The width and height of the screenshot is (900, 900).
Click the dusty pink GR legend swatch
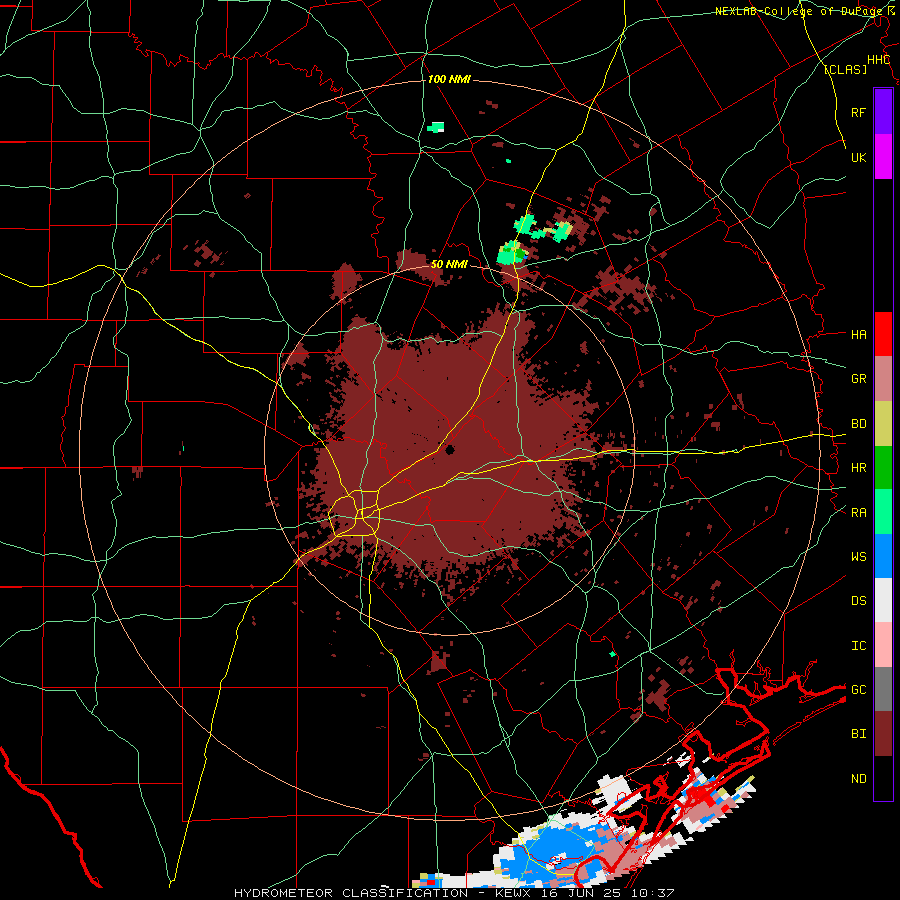coord(883,379)
